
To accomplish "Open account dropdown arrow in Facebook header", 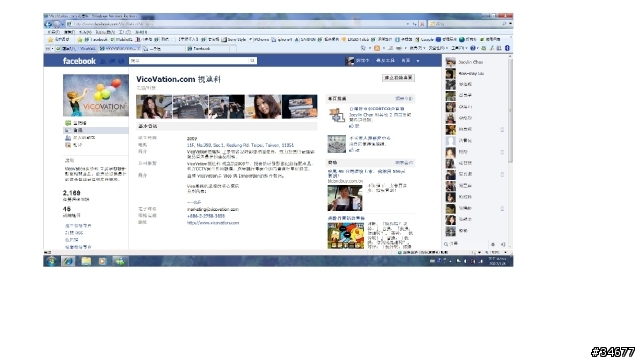I will (418, 61).
